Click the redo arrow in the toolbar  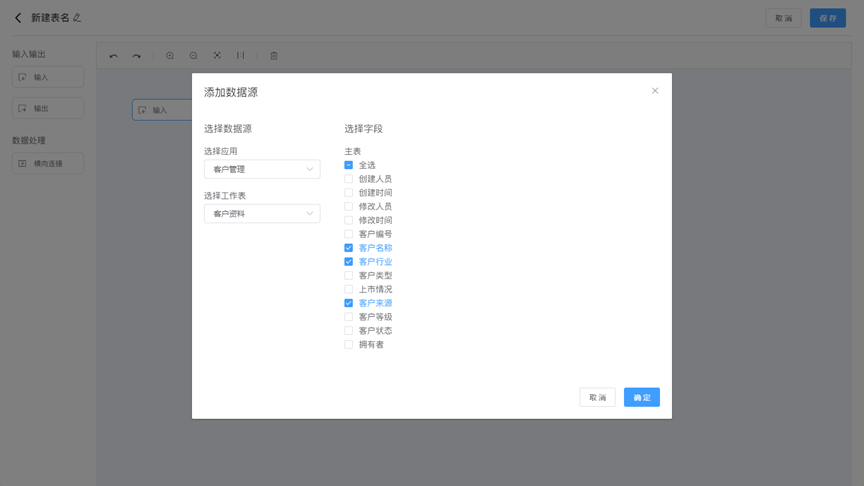click(x=137, y=56)
